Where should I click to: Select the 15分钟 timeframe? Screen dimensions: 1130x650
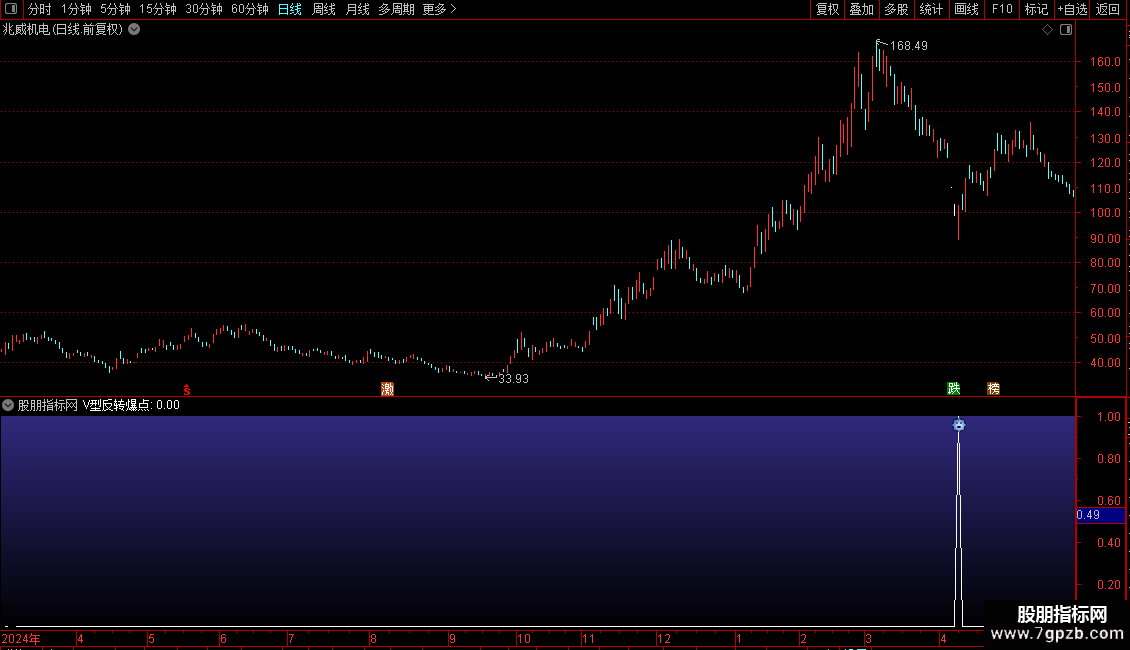pos(158,9)
